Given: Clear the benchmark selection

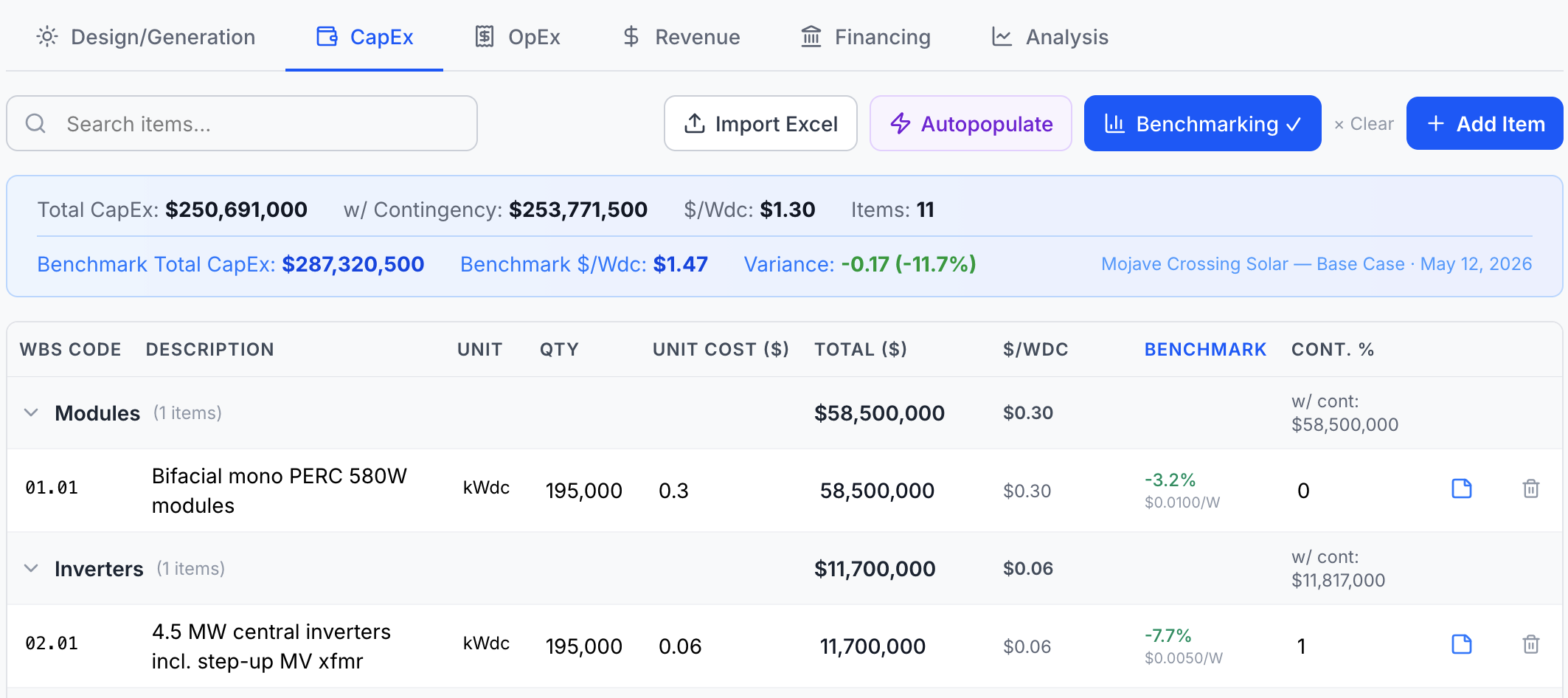Looking at the screenshot, I should tap(1364, 124).
